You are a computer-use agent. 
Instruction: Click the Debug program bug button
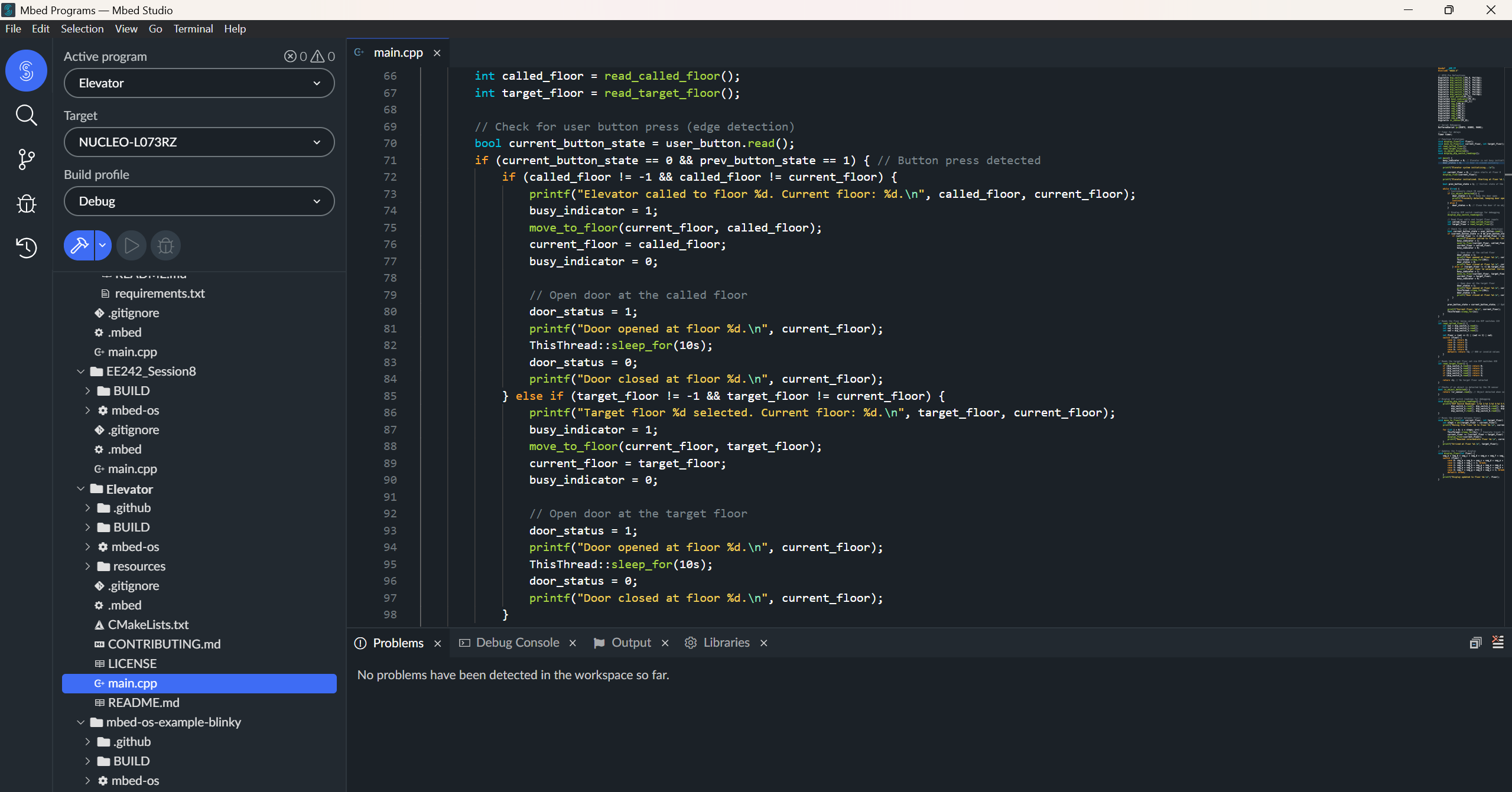(x=166, y=245)
